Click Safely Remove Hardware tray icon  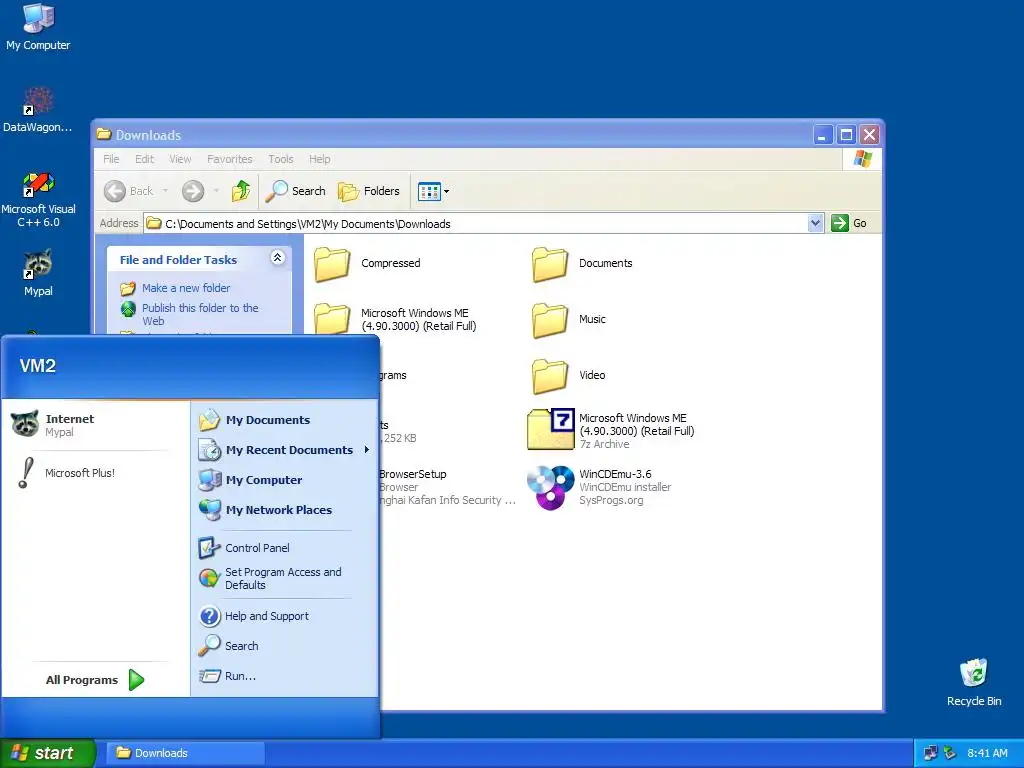tap(949, 753)
